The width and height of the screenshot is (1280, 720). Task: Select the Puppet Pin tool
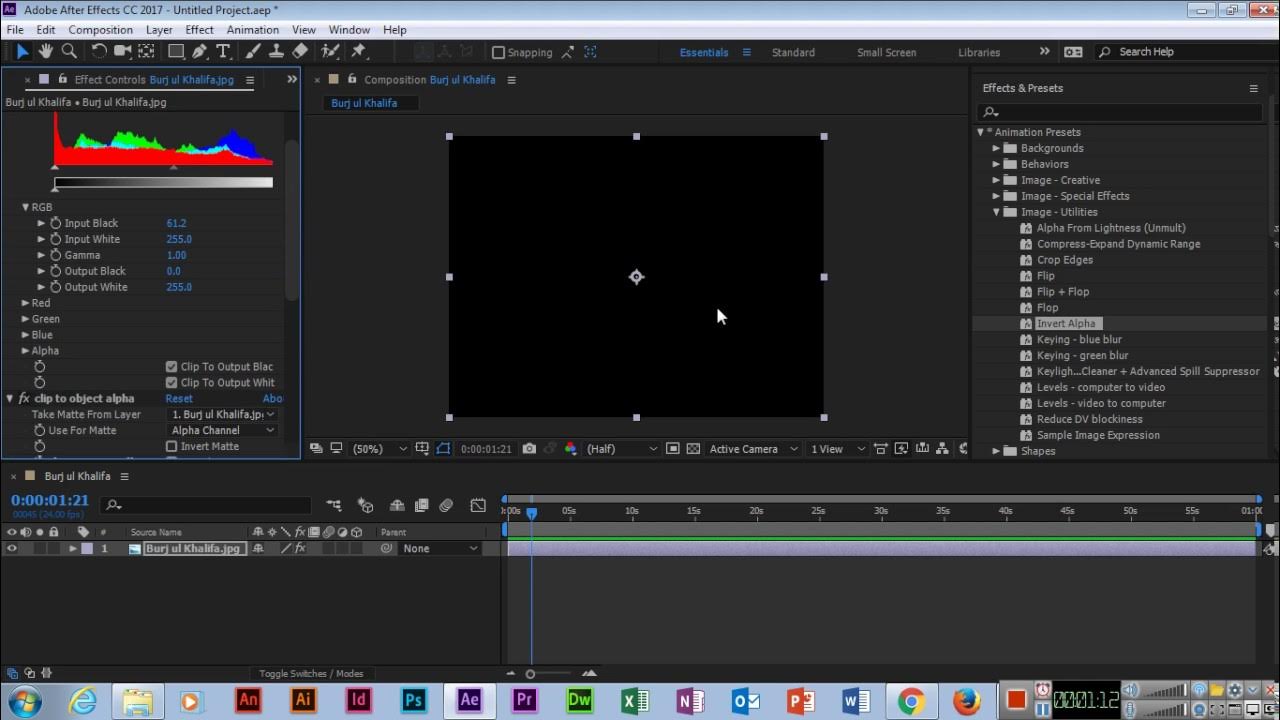coord(358,51)
